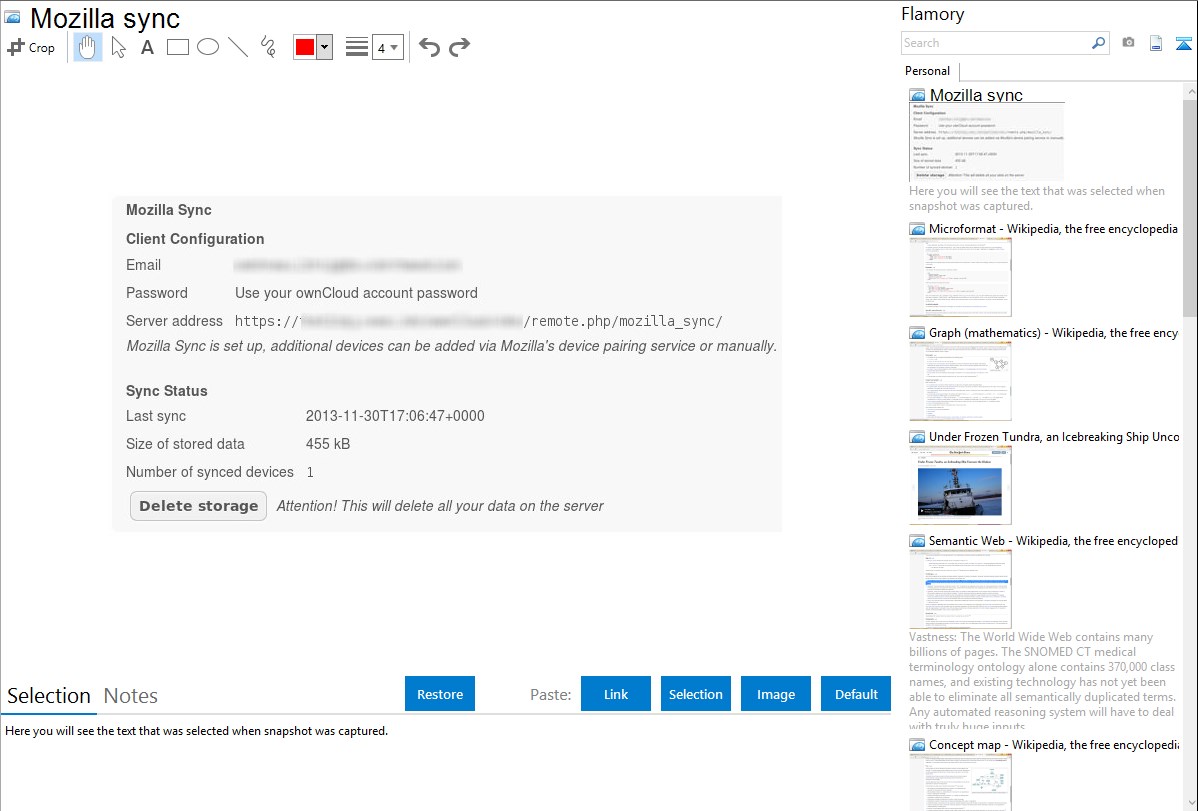Click the 'Client Configuration' heading
This screenshot has width=1198, height=811.
pyautogui.click(x=195, y=239)
